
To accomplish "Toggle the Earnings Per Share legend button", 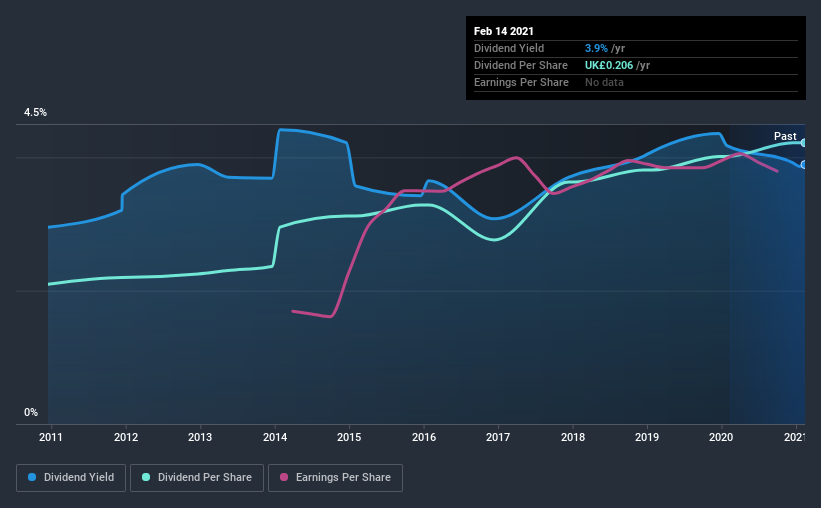I will click(x=335, y=478).
